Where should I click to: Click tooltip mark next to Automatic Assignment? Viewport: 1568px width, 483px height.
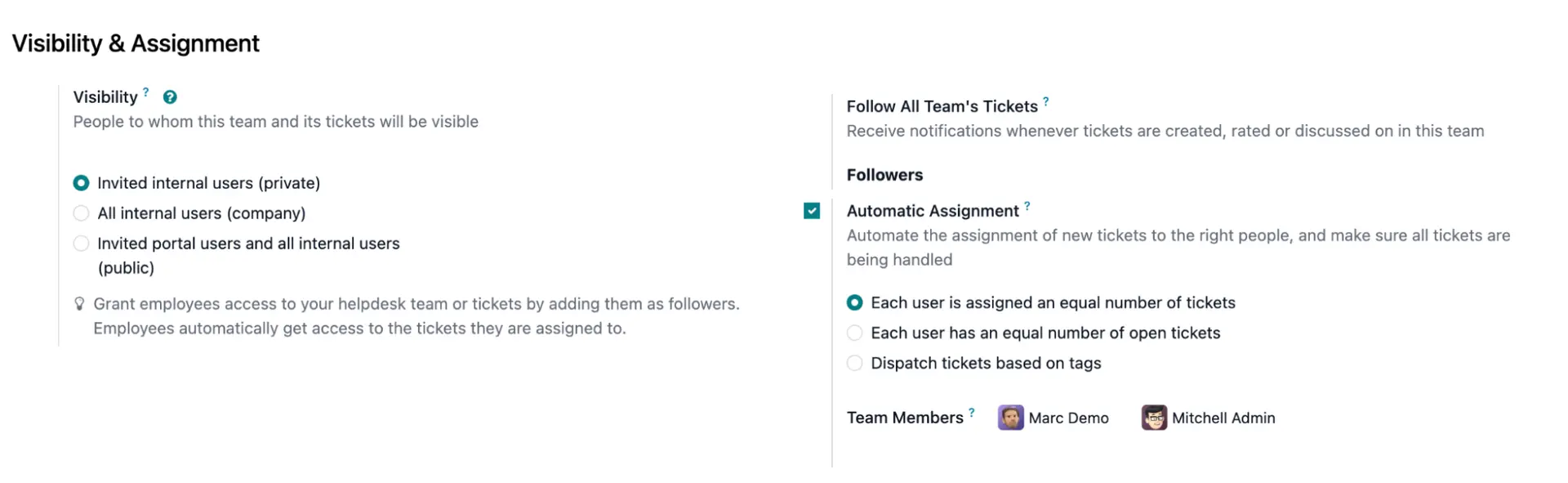tap(1027, 206)
